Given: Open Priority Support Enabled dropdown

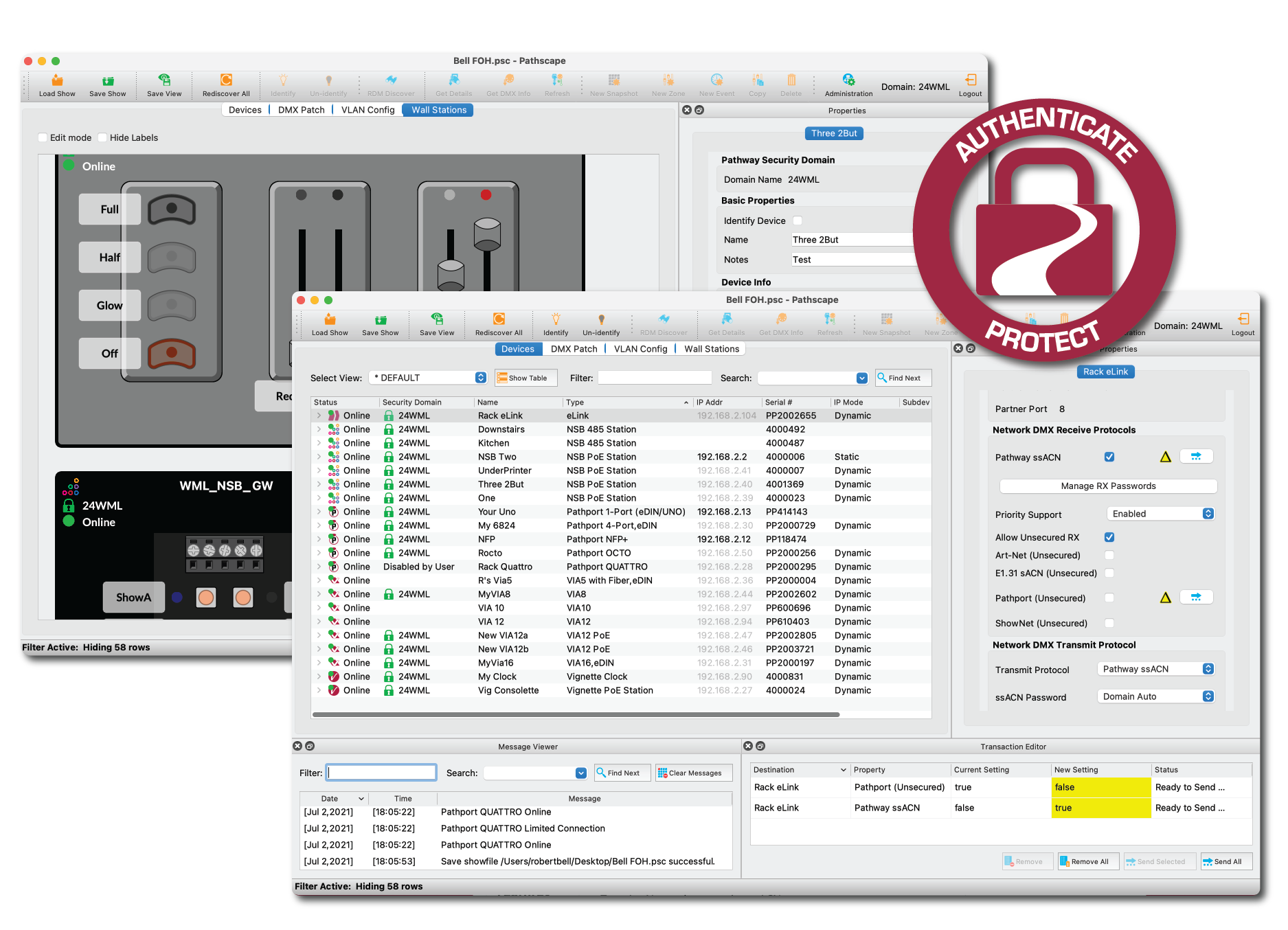Looking at the screenshot, I should click(1161, 514).
